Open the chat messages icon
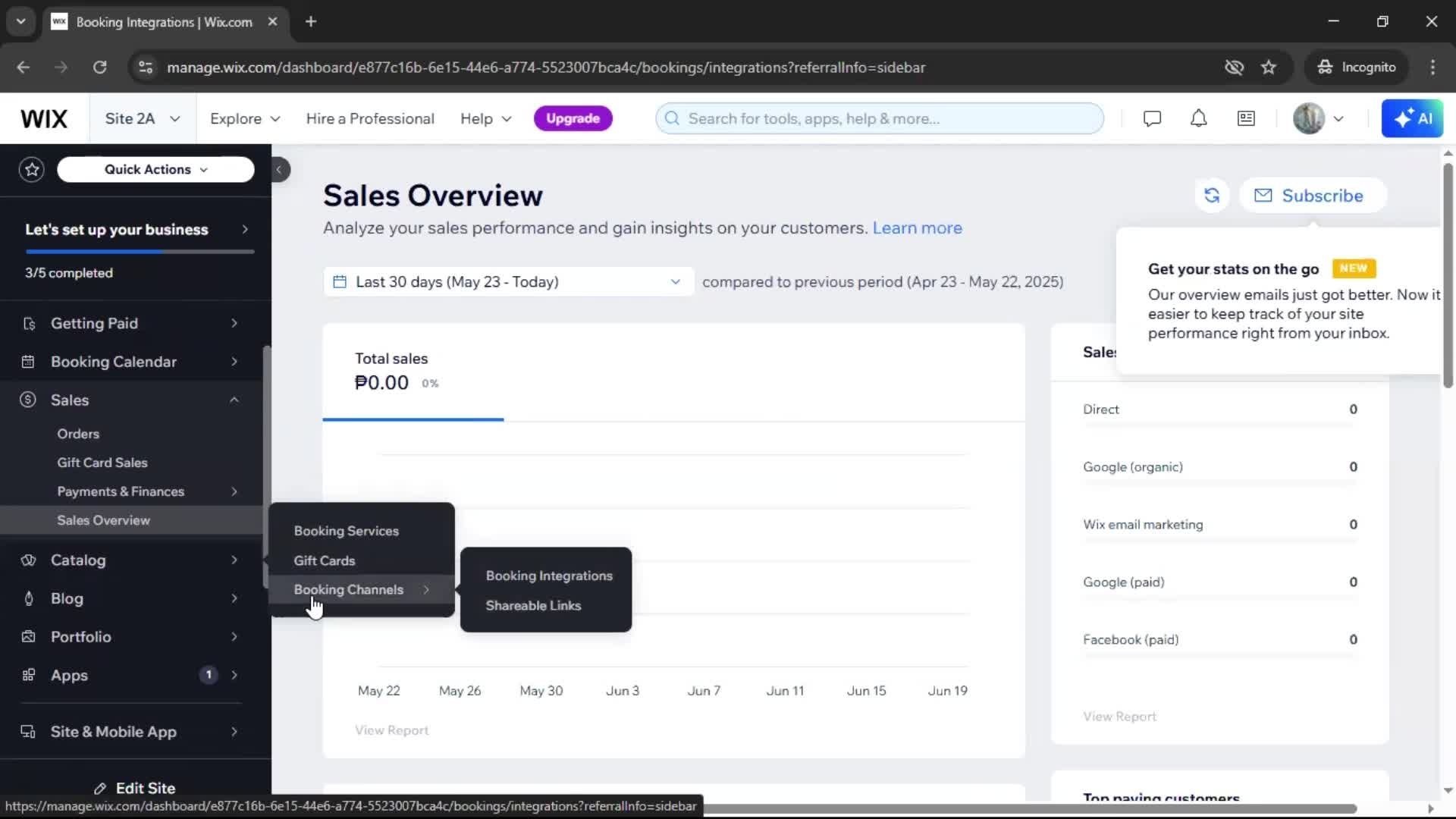Image resolution: width=1456 pixels, height=819 pixels. click(x=1152, y=118)
